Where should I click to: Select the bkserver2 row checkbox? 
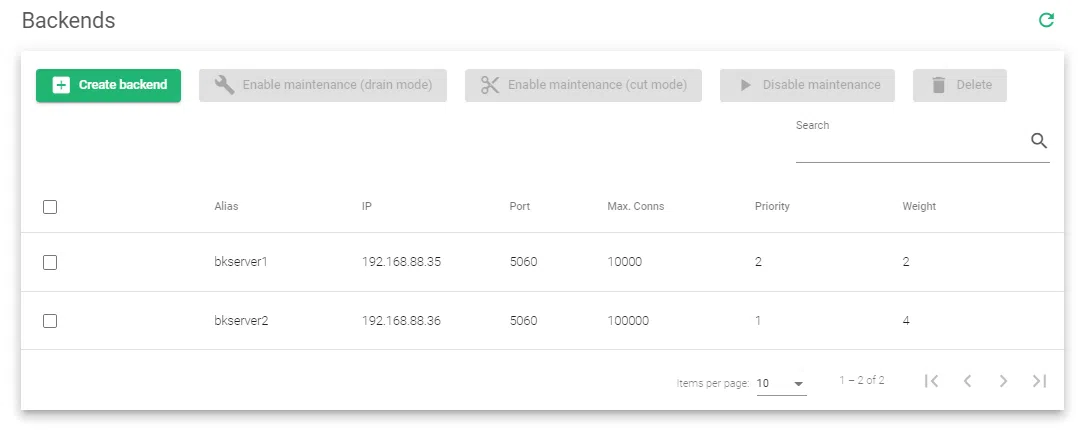pyautogui.click(x=50, y=321)
